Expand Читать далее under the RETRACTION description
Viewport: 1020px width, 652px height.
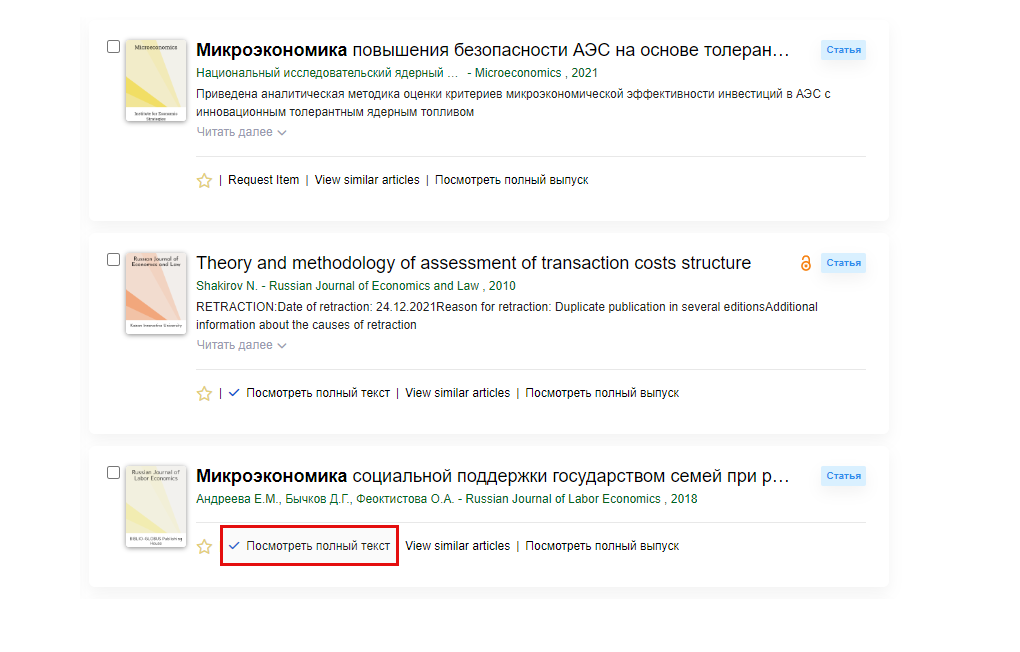[x=241, y=345]
